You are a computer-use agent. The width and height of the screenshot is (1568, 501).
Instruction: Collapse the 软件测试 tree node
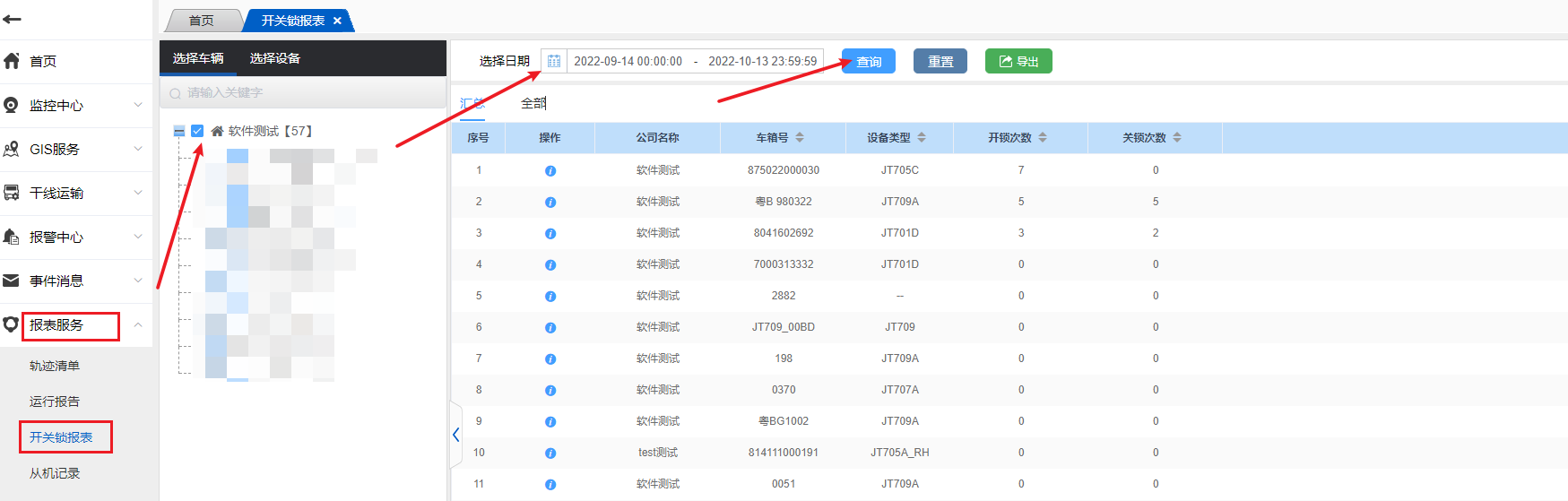click(179, 131)
